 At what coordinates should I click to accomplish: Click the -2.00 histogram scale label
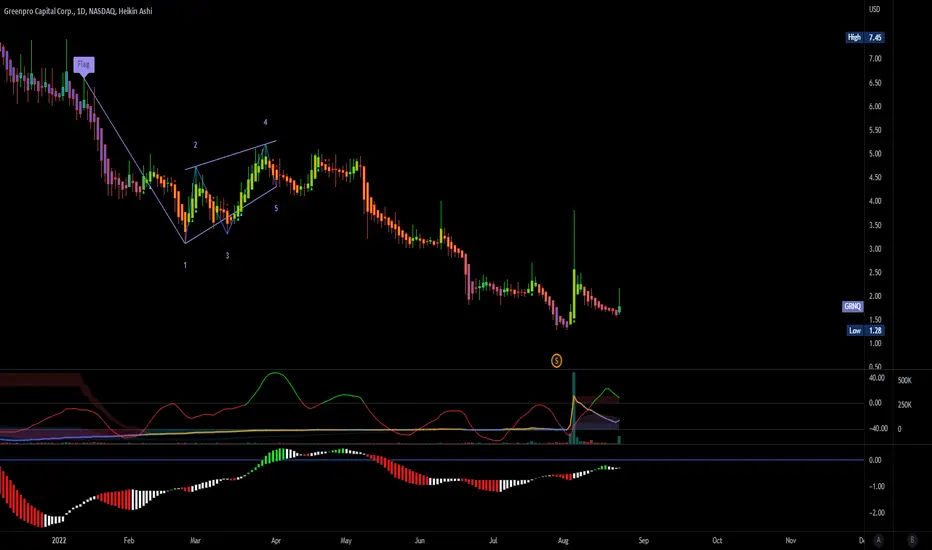point(876,513)
